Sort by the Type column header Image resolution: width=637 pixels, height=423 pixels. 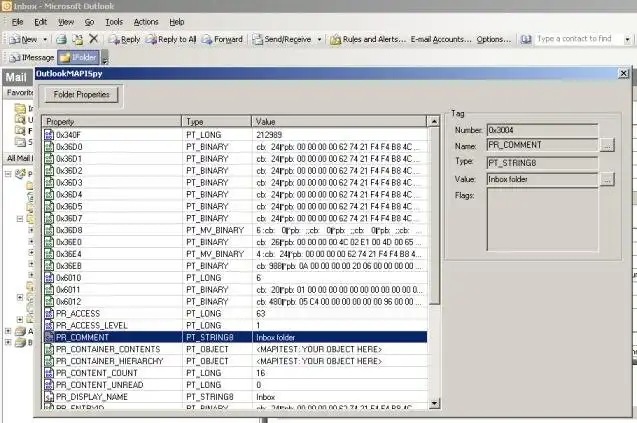217,121
